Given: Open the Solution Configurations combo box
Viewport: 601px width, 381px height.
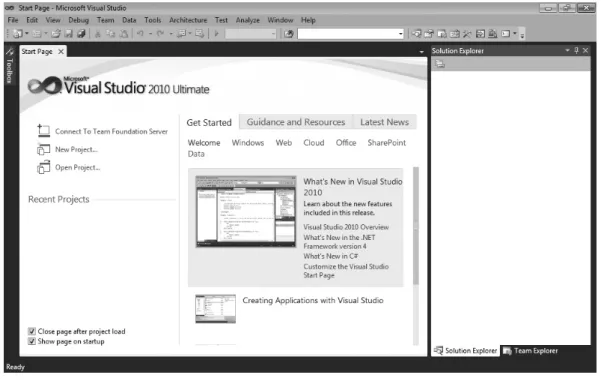Looking at the screenshot, I should (251, 34).
